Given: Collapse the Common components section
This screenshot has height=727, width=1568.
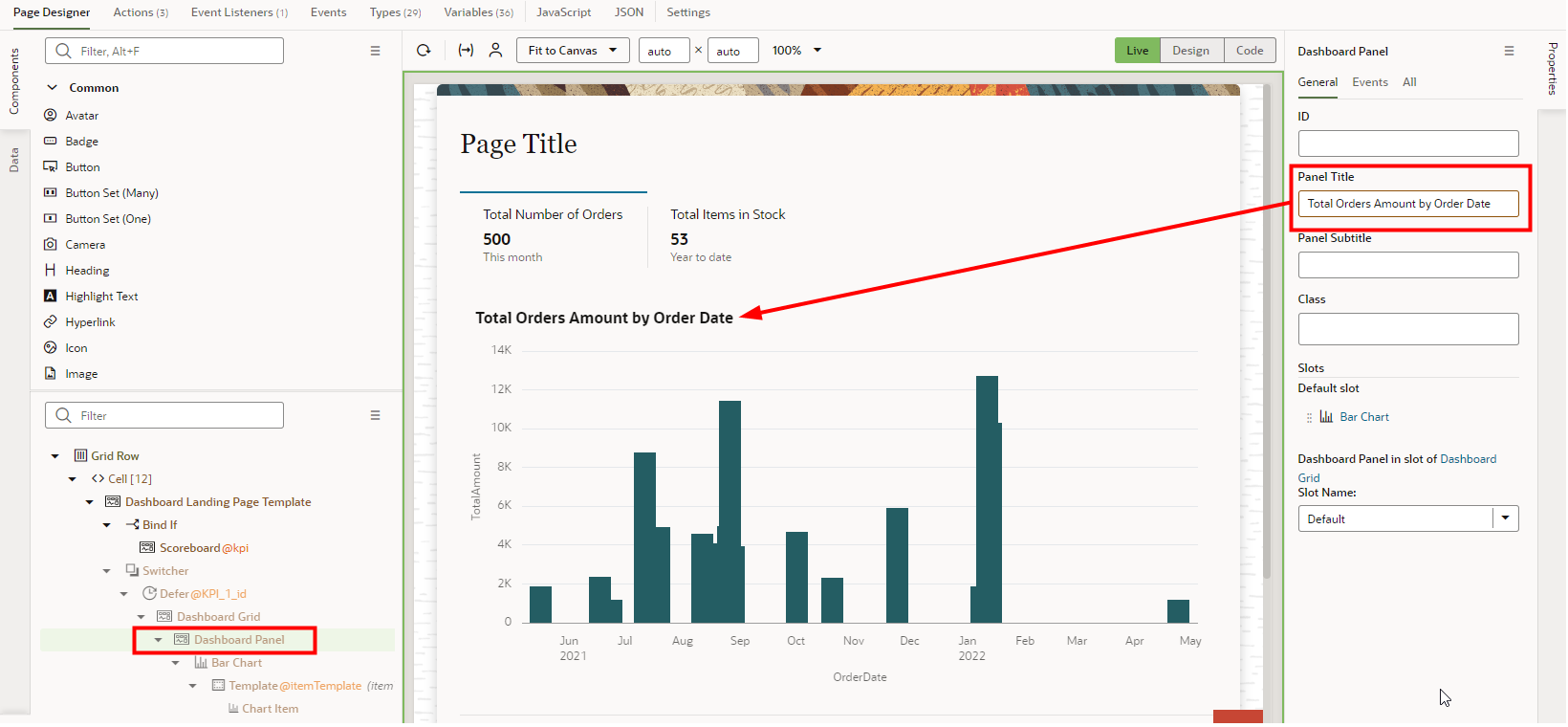Looking at the screenshot, I should 53,87.
